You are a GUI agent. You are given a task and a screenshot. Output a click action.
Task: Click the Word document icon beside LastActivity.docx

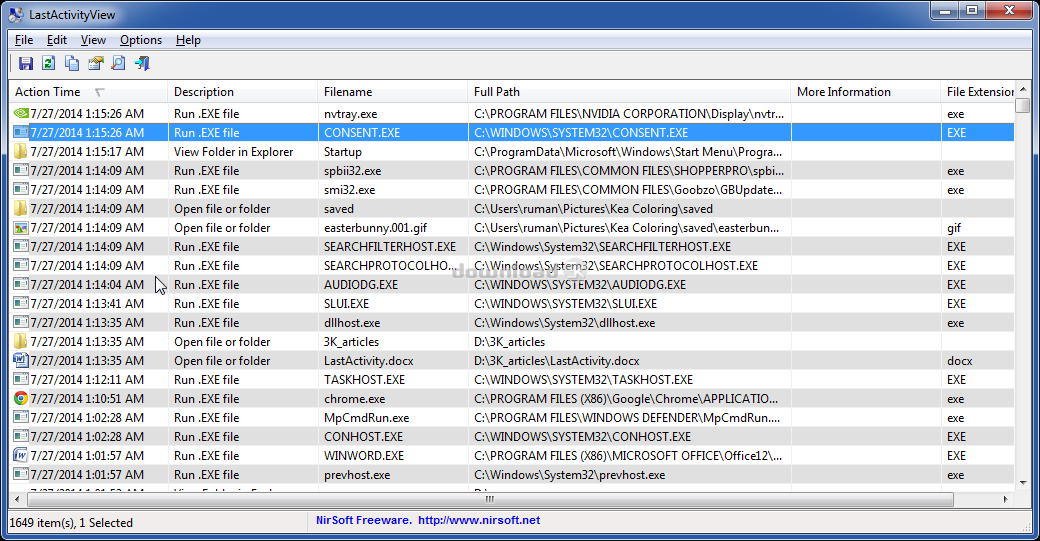point(21,361)
